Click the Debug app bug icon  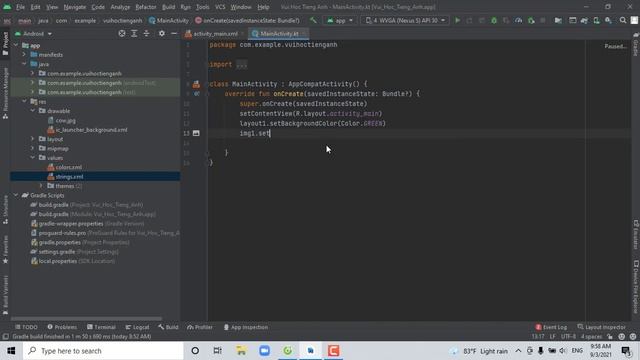(494, 20)
